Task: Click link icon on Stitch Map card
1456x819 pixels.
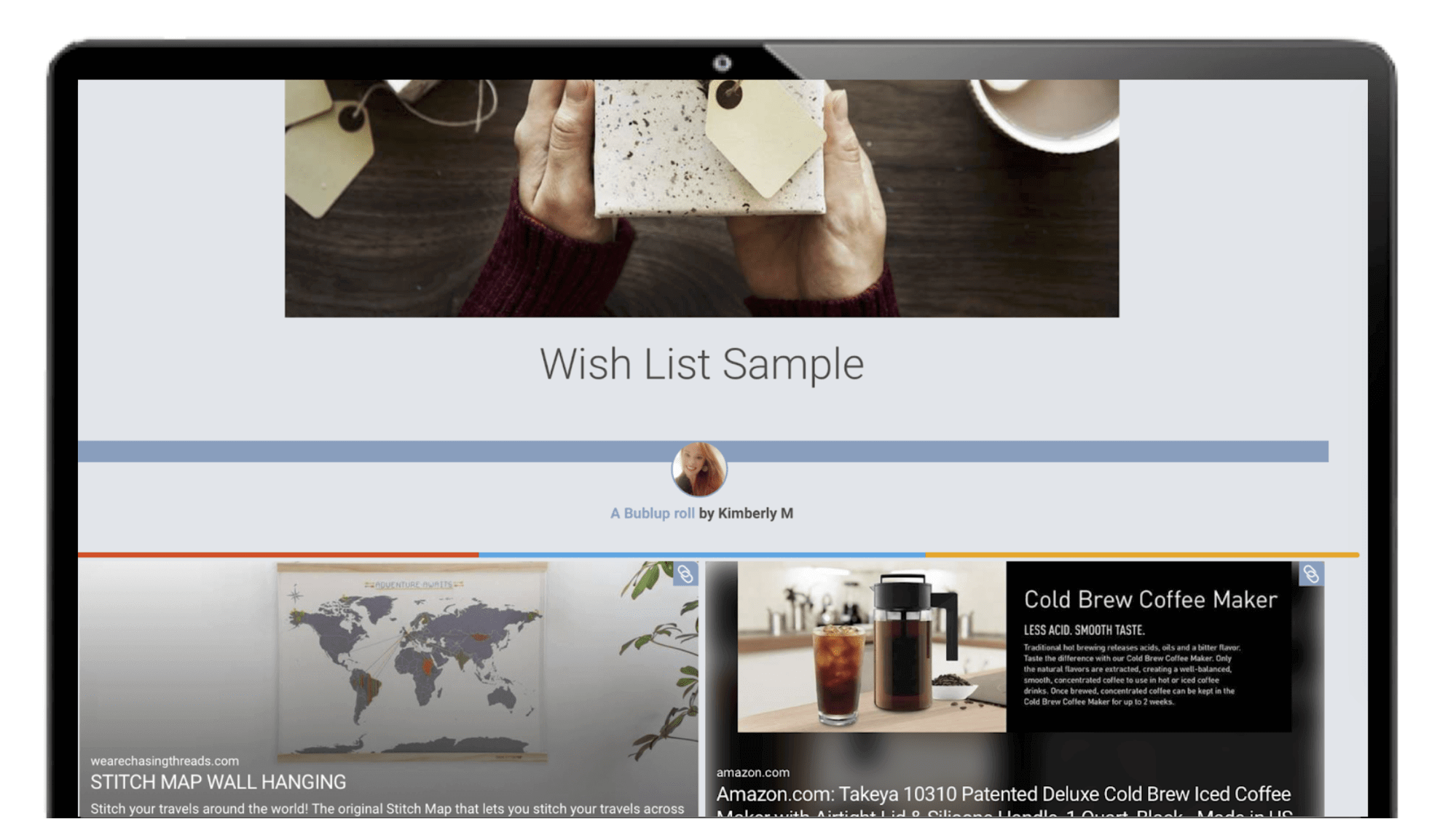Action: click(685, 574)
